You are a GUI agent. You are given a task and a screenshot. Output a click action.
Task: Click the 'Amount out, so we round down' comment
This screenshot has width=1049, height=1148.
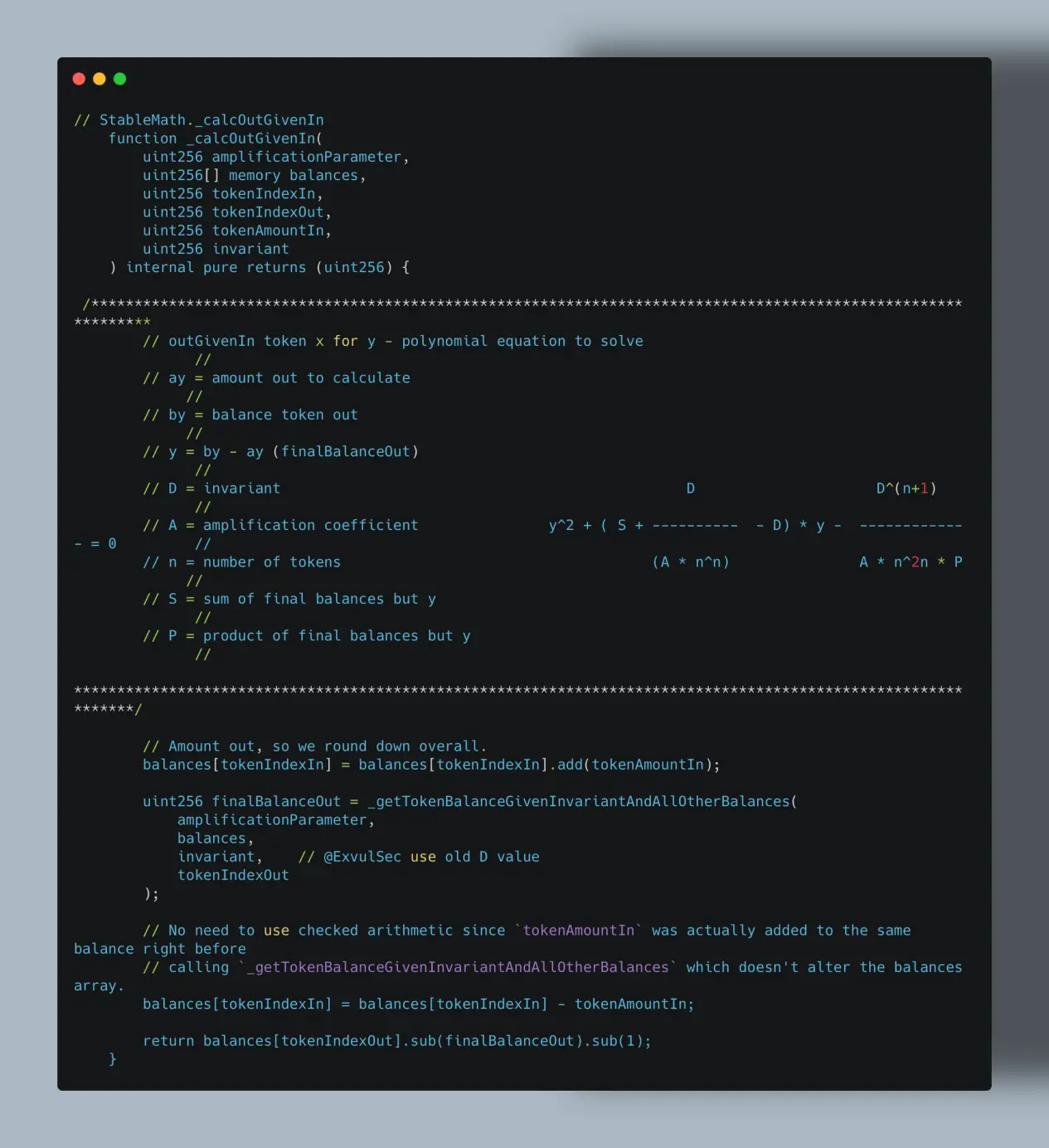click(315, 747)
